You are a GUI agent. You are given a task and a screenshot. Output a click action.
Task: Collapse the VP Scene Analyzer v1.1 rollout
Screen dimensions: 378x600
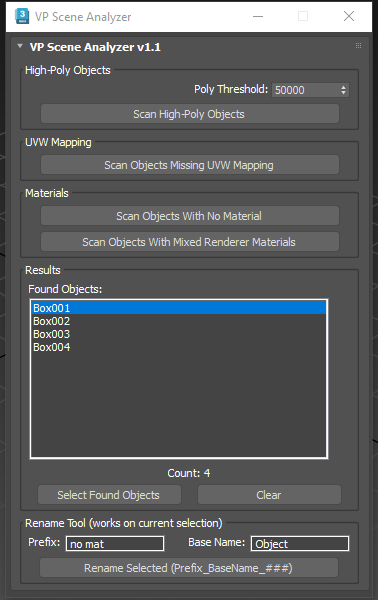(x=20, y=46)
